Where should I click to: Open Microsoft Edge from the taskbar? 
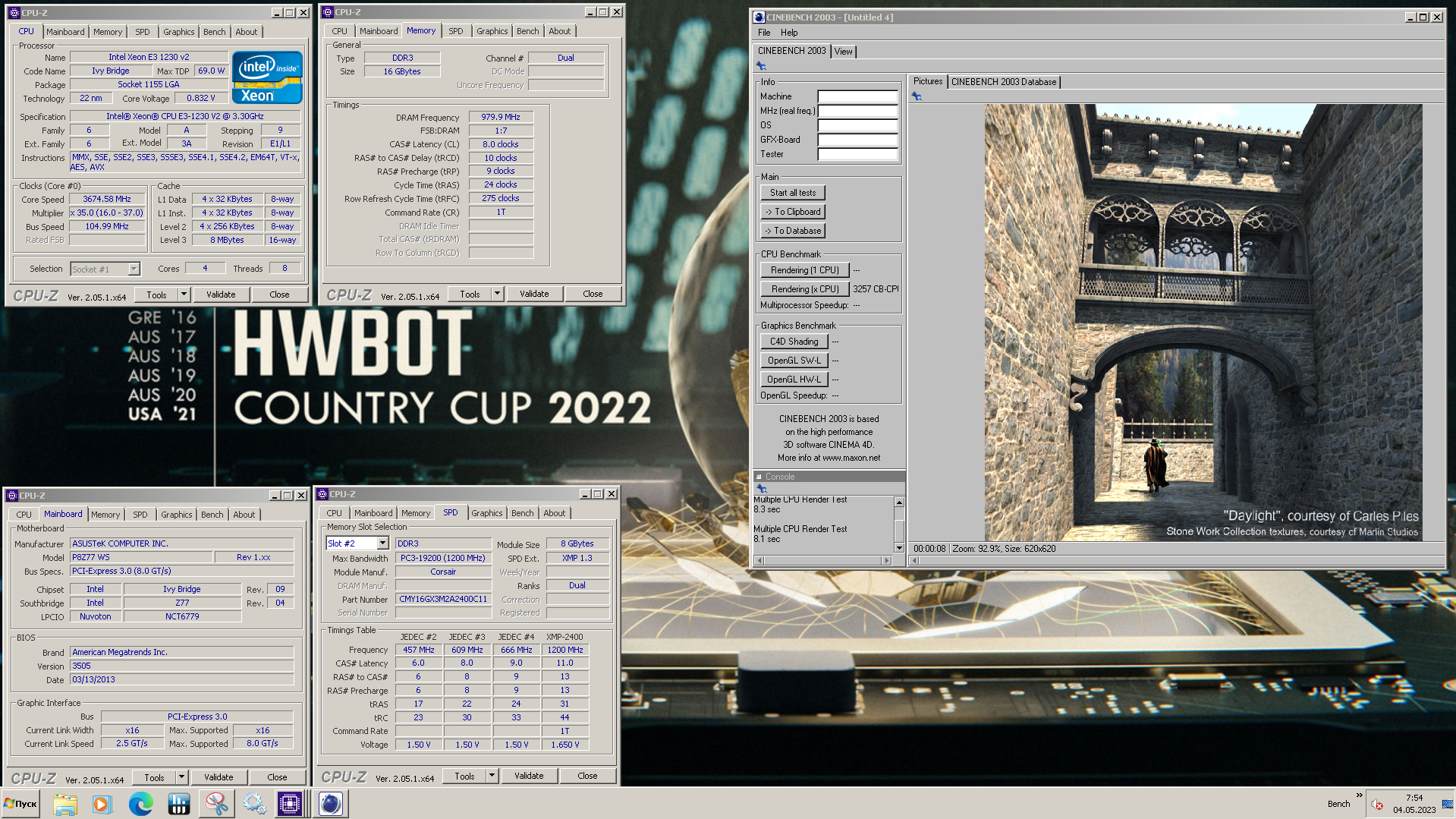point(140,804)
